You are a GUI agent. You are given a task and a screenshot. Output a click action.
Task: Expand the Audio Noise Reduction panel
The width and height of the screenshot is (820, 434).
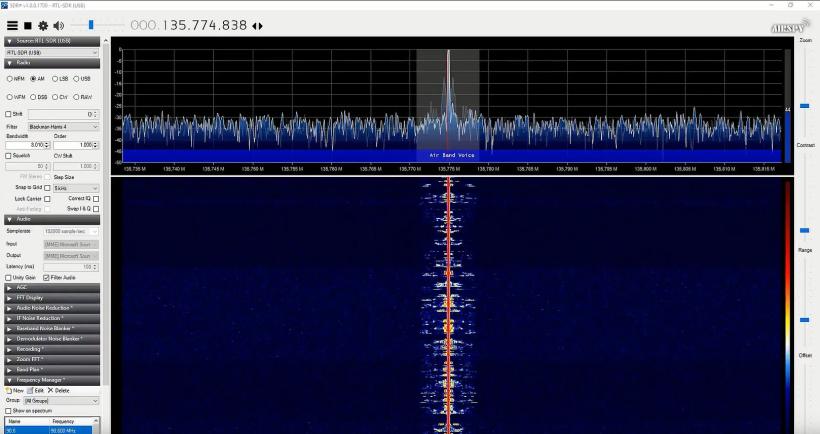coord(52,308)
